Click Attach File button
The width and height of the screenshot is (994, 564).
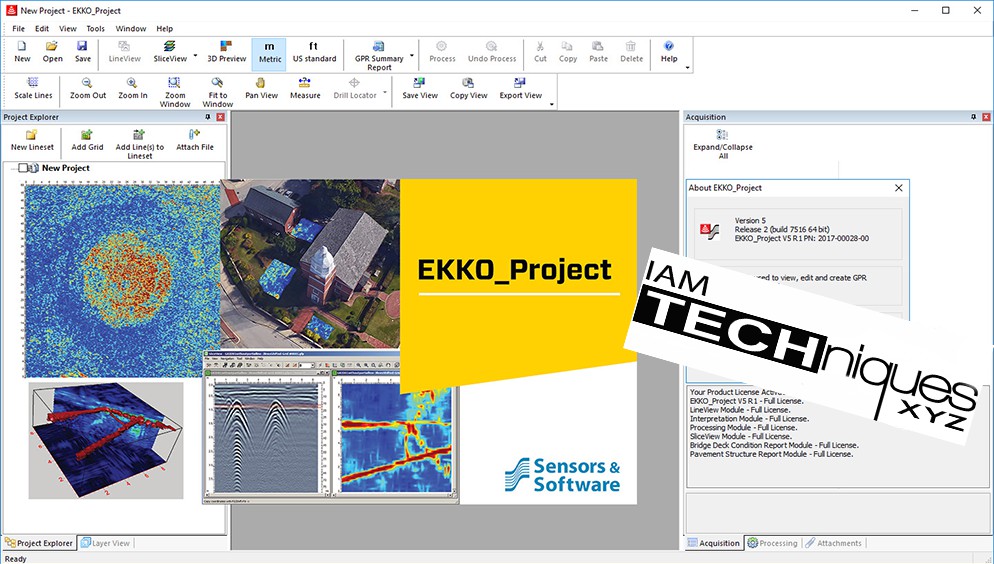tap(195, 141)
